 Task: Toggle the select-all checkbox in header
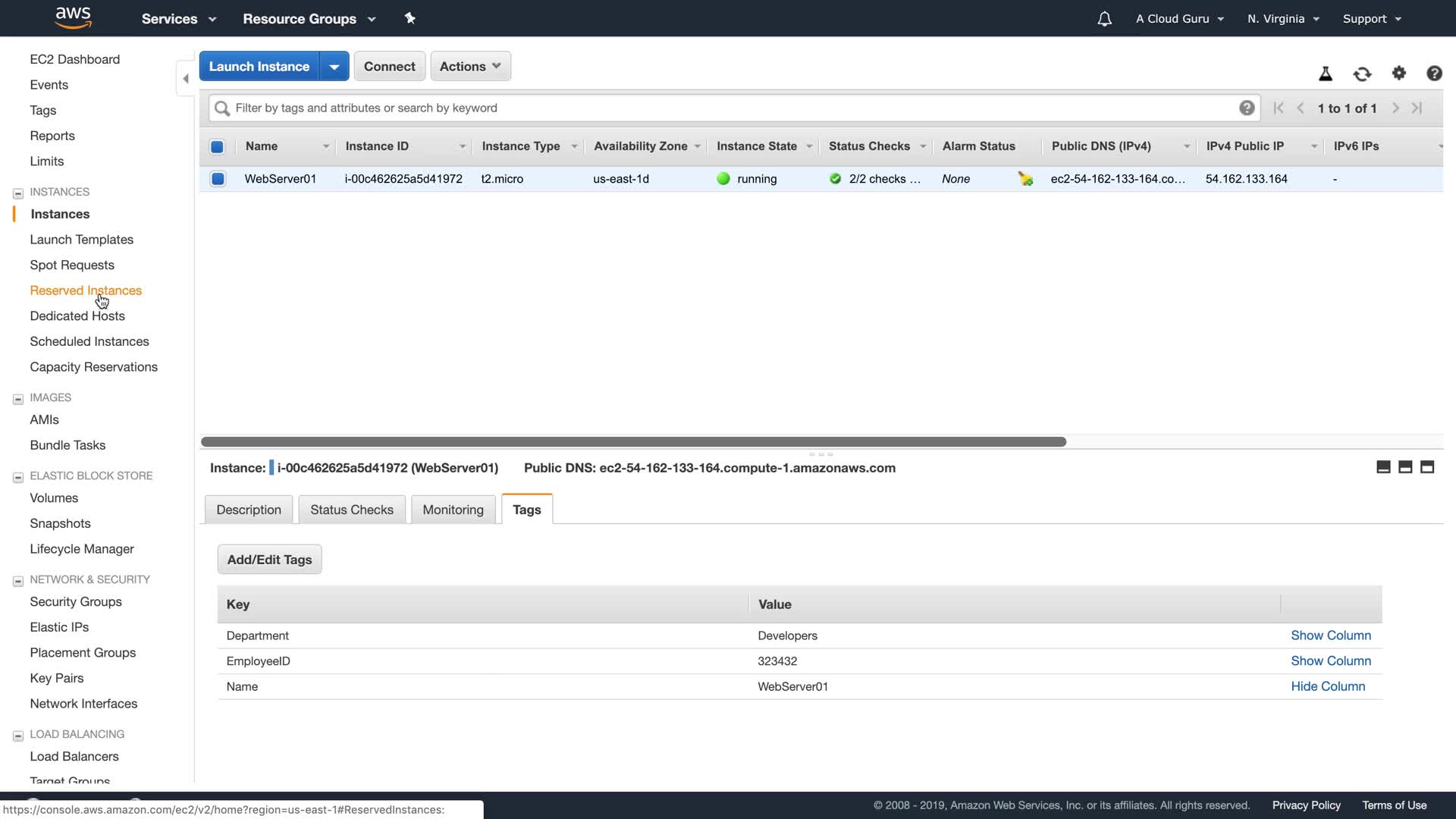[x=217, y=146]
